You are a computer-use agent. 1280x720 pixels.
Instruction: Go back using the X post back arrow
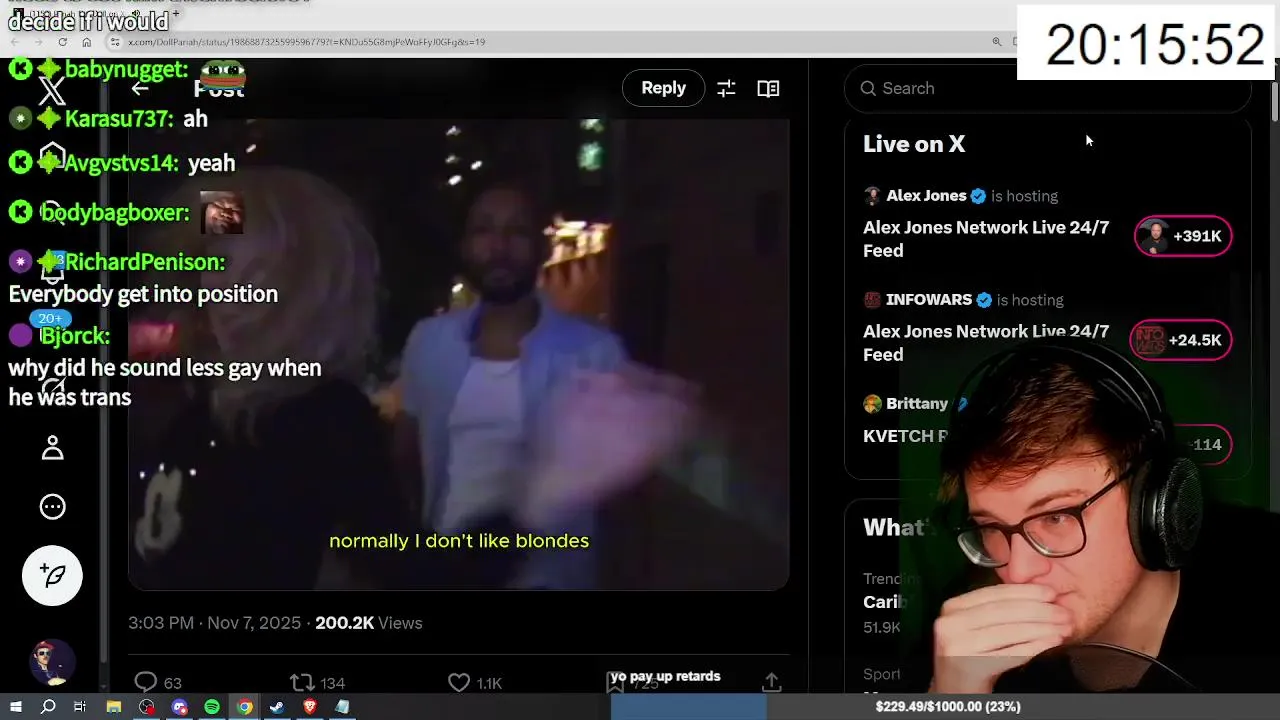click(140, 88)
